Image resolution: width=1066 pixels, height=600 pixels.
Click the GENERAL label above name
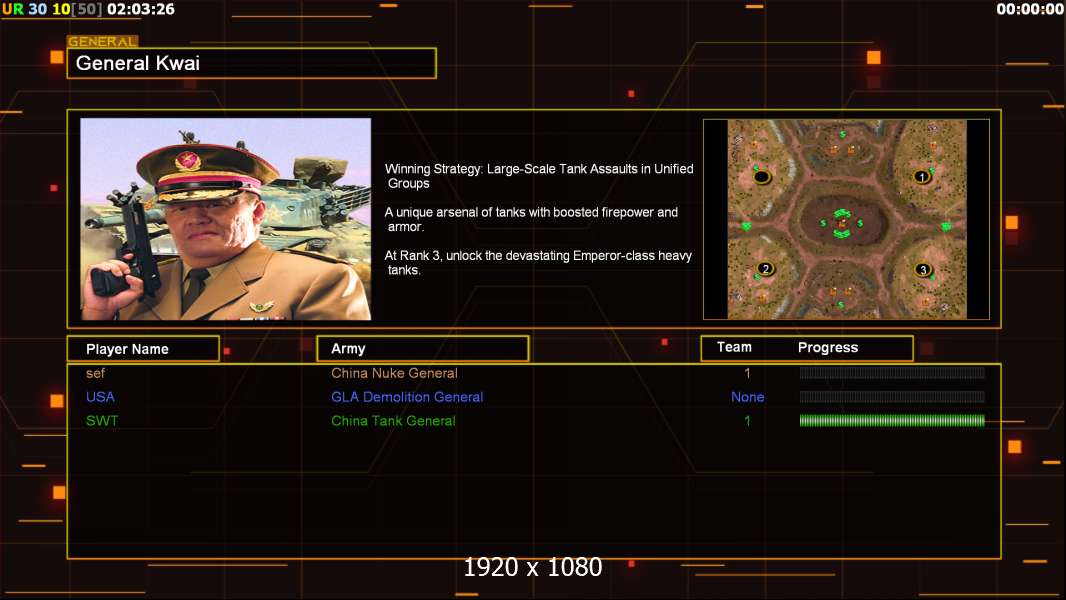point(103,41)
